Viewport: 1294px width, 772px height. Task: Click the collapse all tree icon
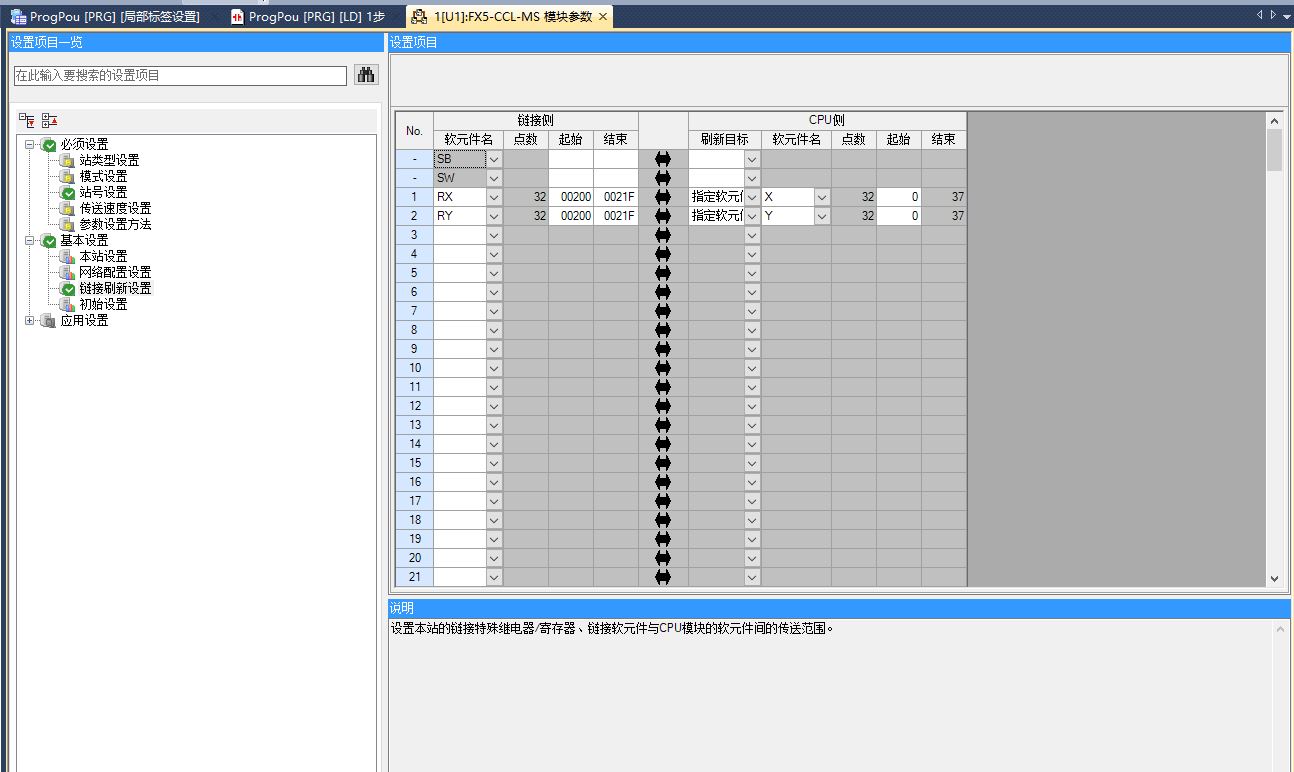point(49,120)
